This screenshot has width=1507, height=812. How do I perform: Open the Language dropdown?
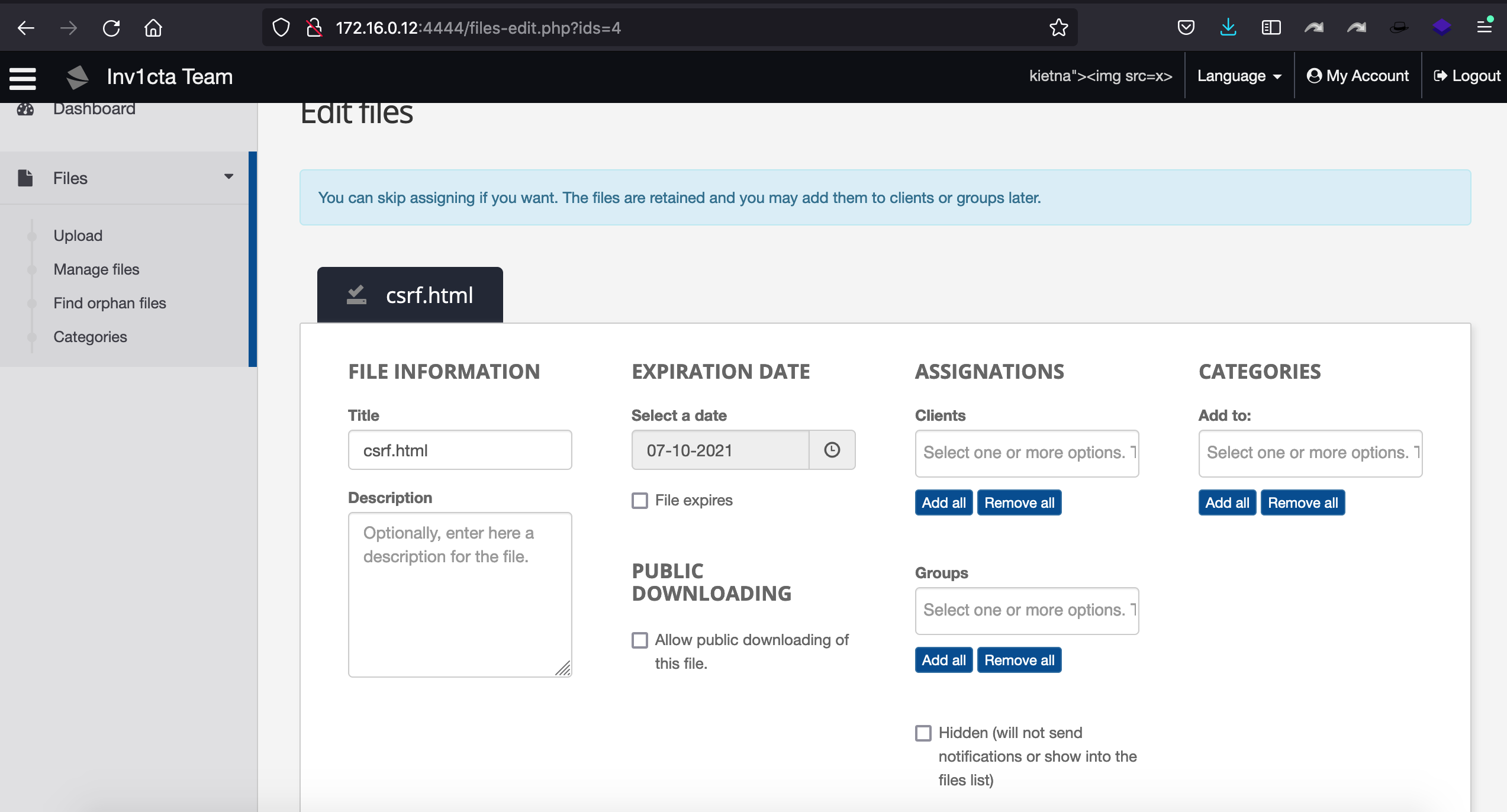click(1239, 76)
